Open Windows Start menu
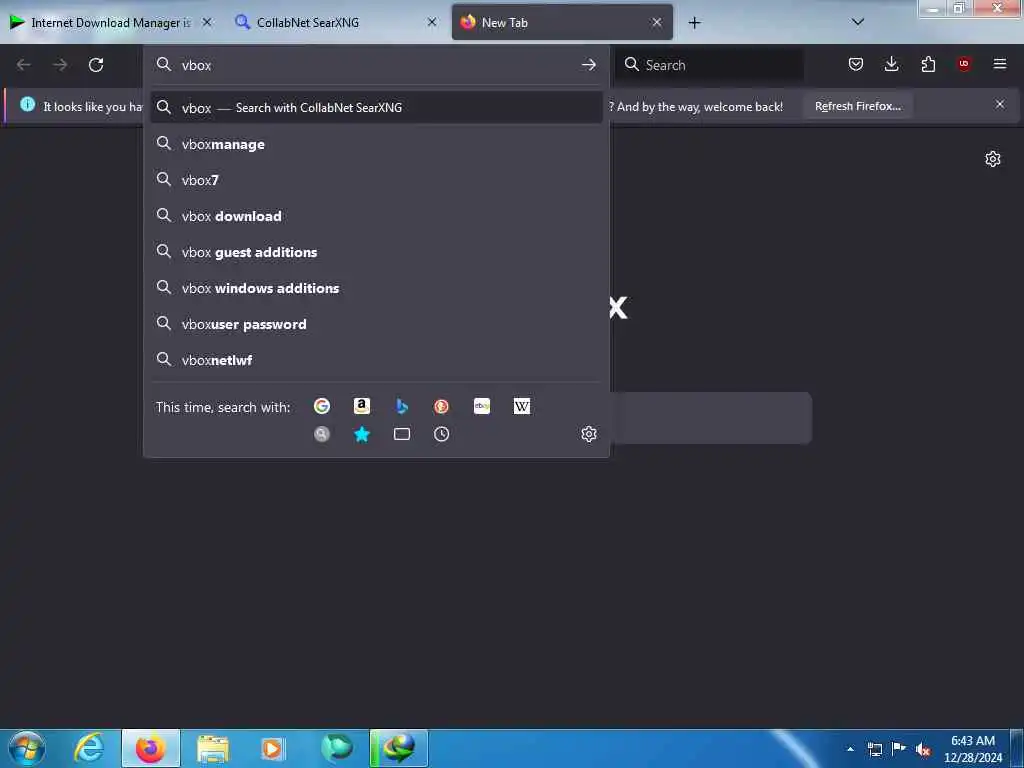 point(27,748)
